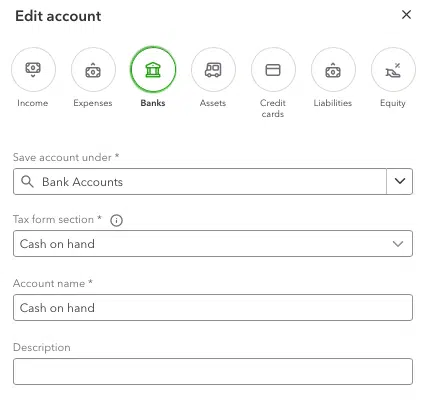Select the Income account type icon
This screenshot has width=426, height=404.
point(33,70)
